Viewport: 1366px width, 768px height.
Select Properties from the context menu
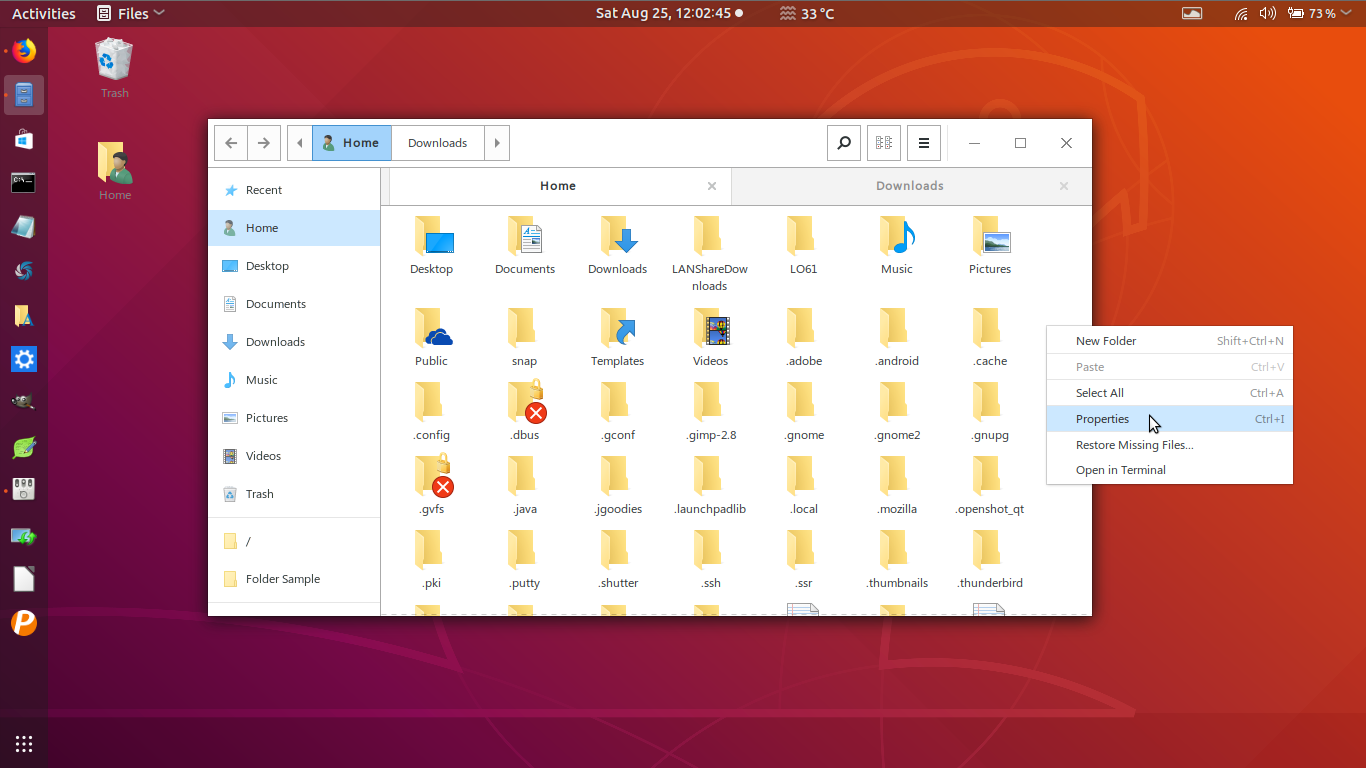click(1102, 418)
